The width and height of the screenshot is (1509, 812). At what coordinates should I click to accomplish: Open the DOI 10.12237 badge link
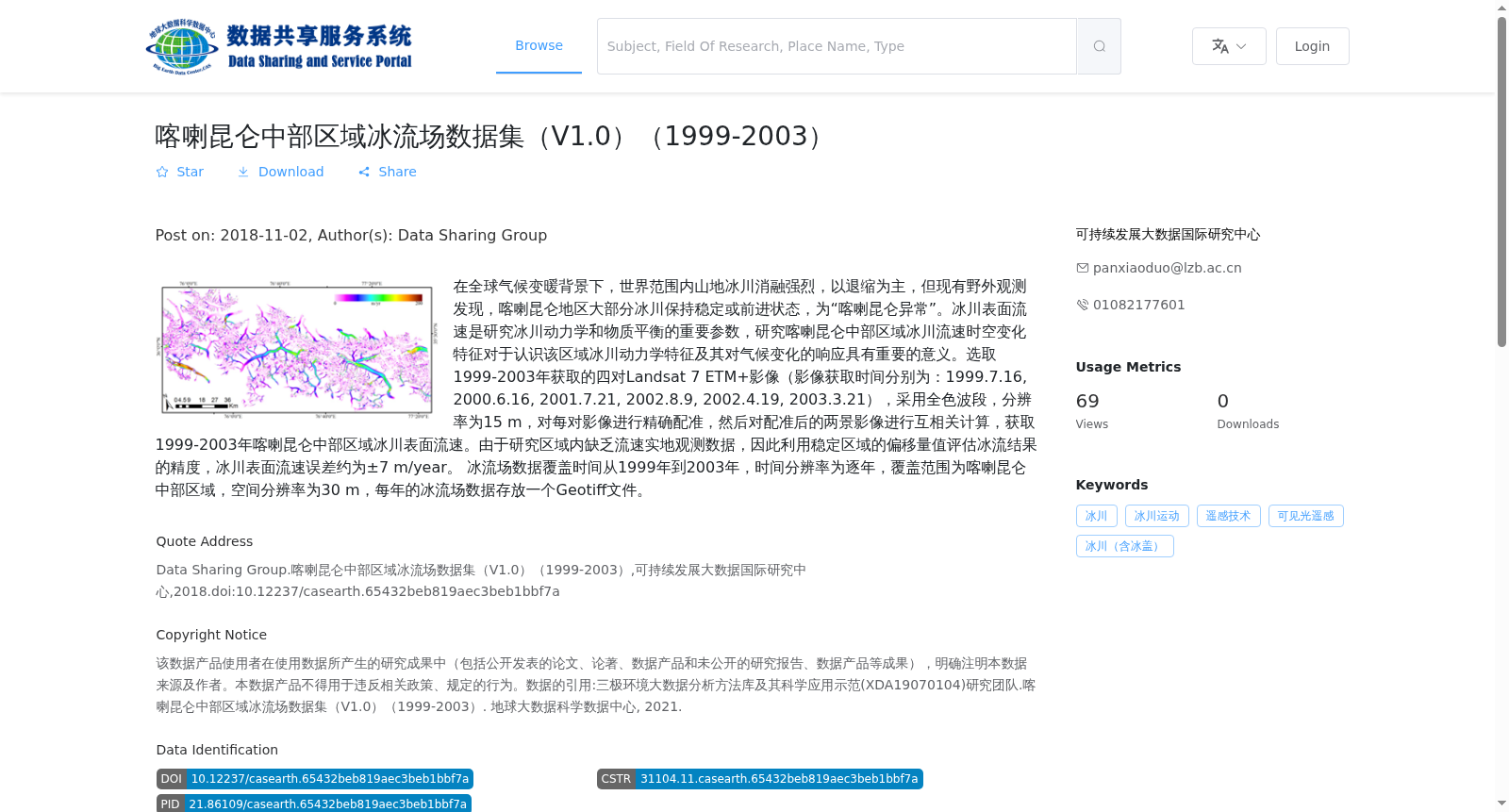coord(315,779)
